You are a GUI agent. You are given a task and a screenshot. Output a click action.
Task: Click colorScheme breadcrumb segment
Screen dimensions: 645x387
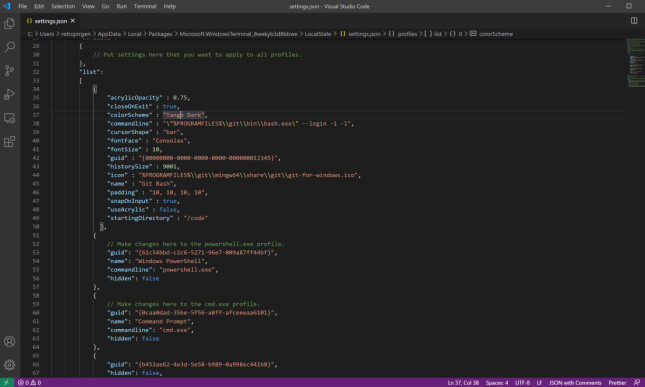coord(492,34)
